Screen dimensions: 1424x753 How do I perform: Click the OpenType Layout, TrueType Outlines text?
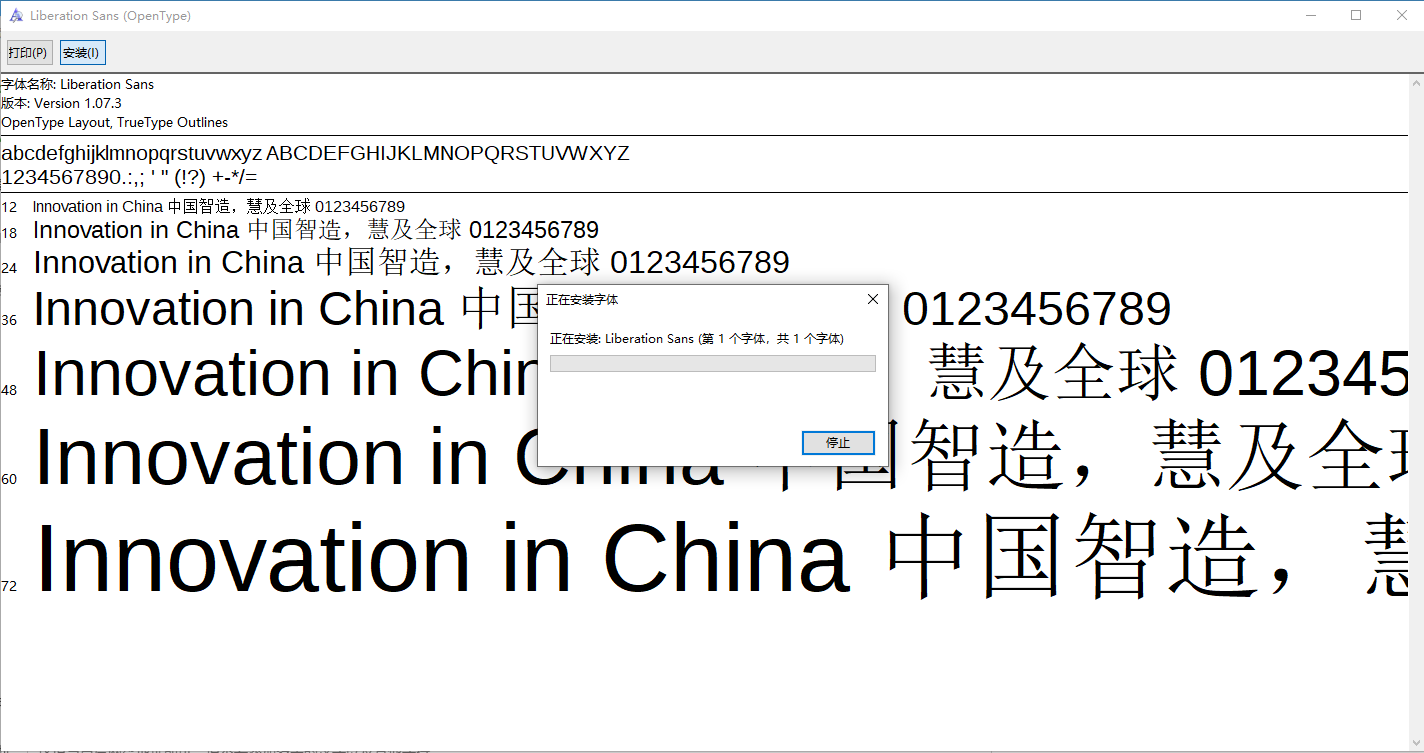click(x=115, y=122)
